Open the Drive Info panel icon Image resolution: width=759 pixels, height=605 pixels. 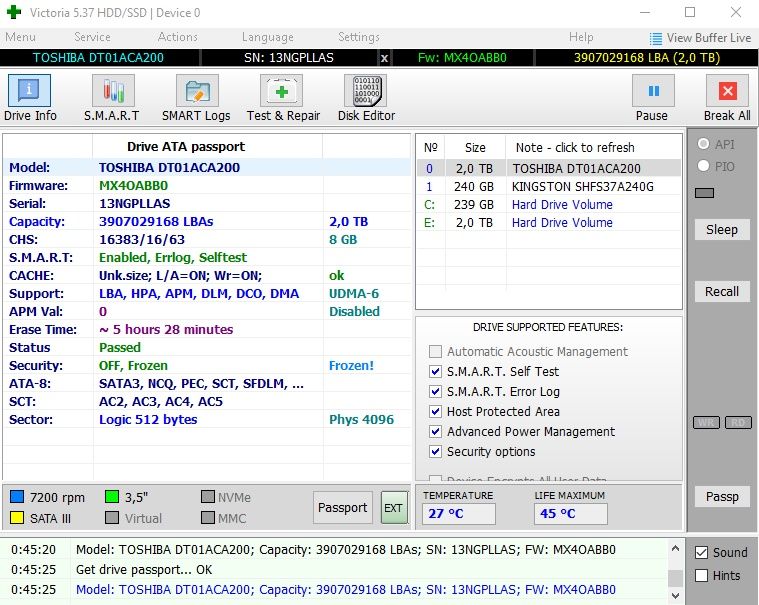[29, 91]
